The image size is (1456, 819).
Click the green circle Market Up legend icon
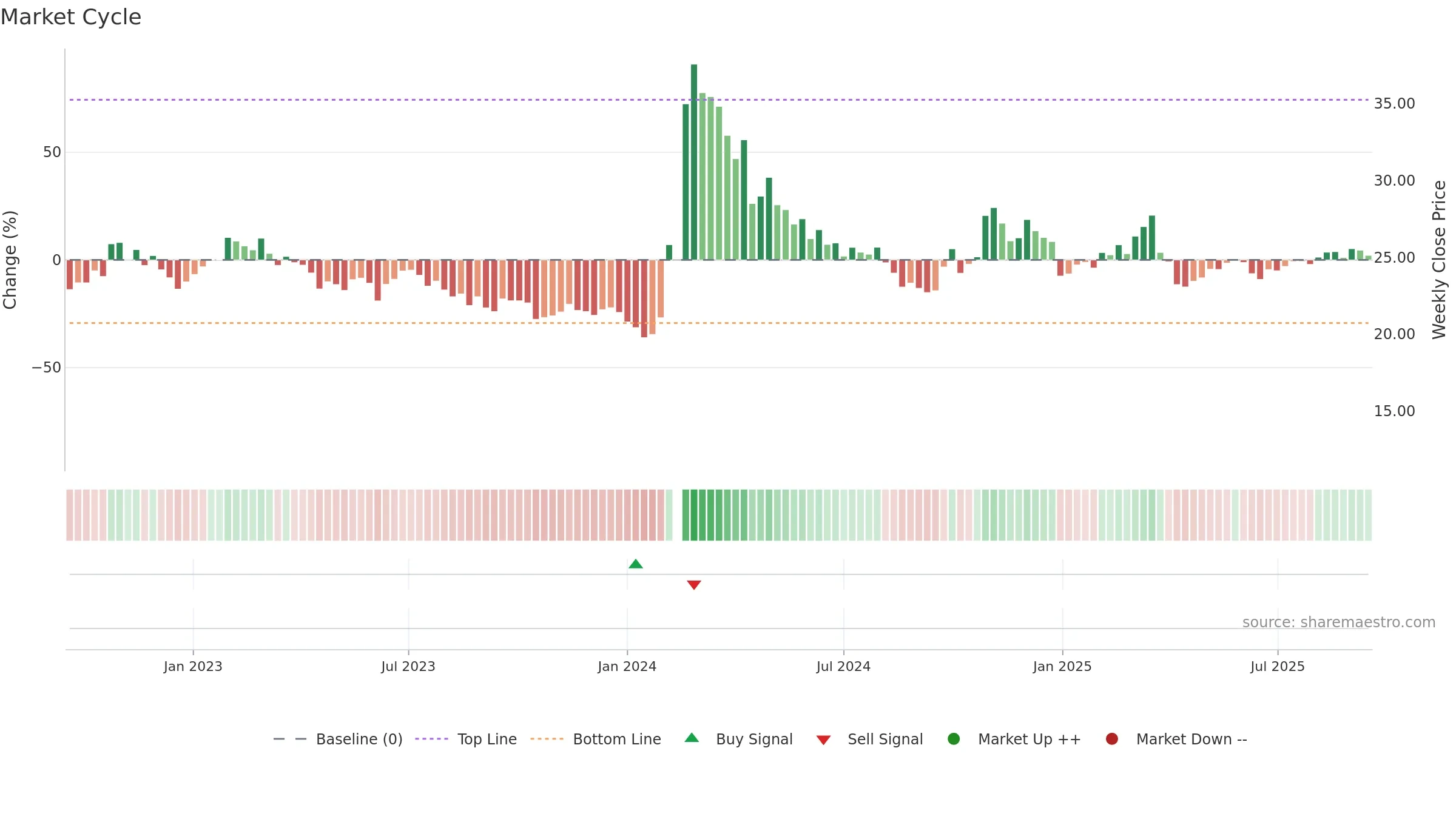point(954,739)
